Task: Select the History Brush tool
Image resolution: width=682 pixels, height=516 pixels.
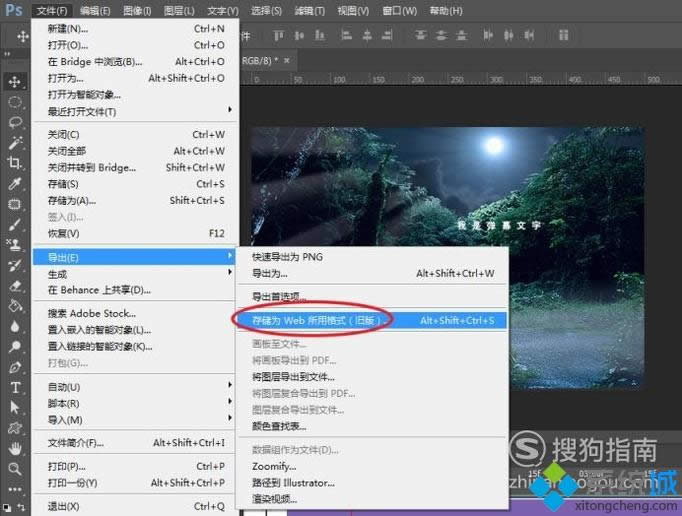Action: click(15, 265)
